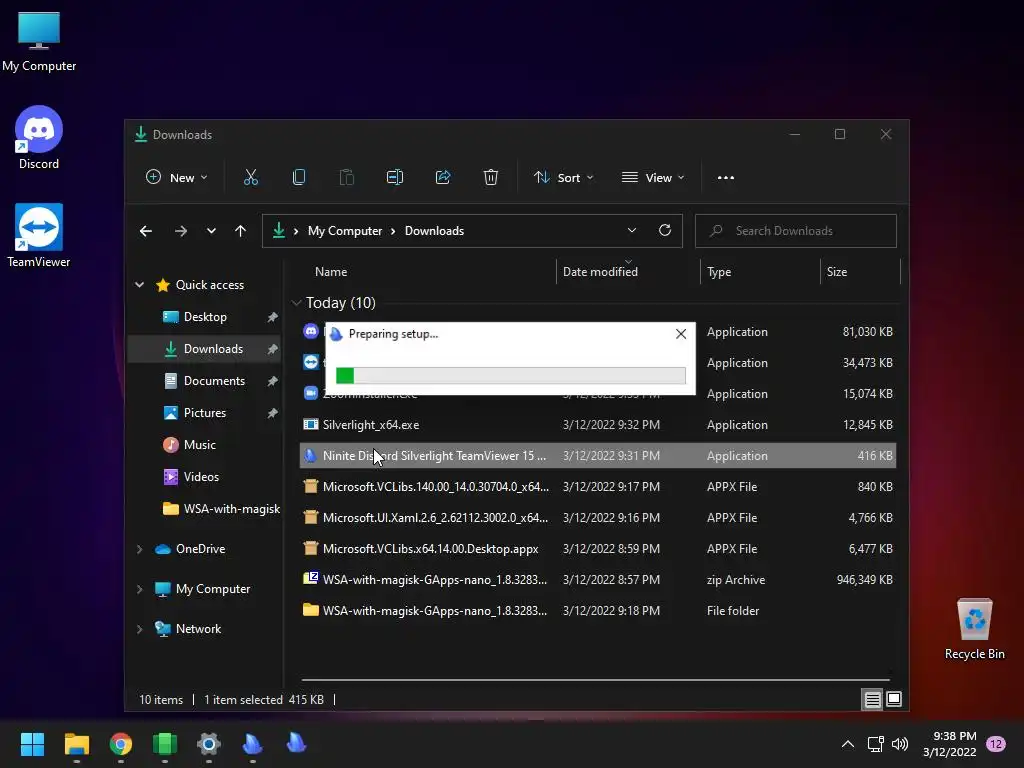Click the network tray icon
1024x768 pixels.
[875, 744]
